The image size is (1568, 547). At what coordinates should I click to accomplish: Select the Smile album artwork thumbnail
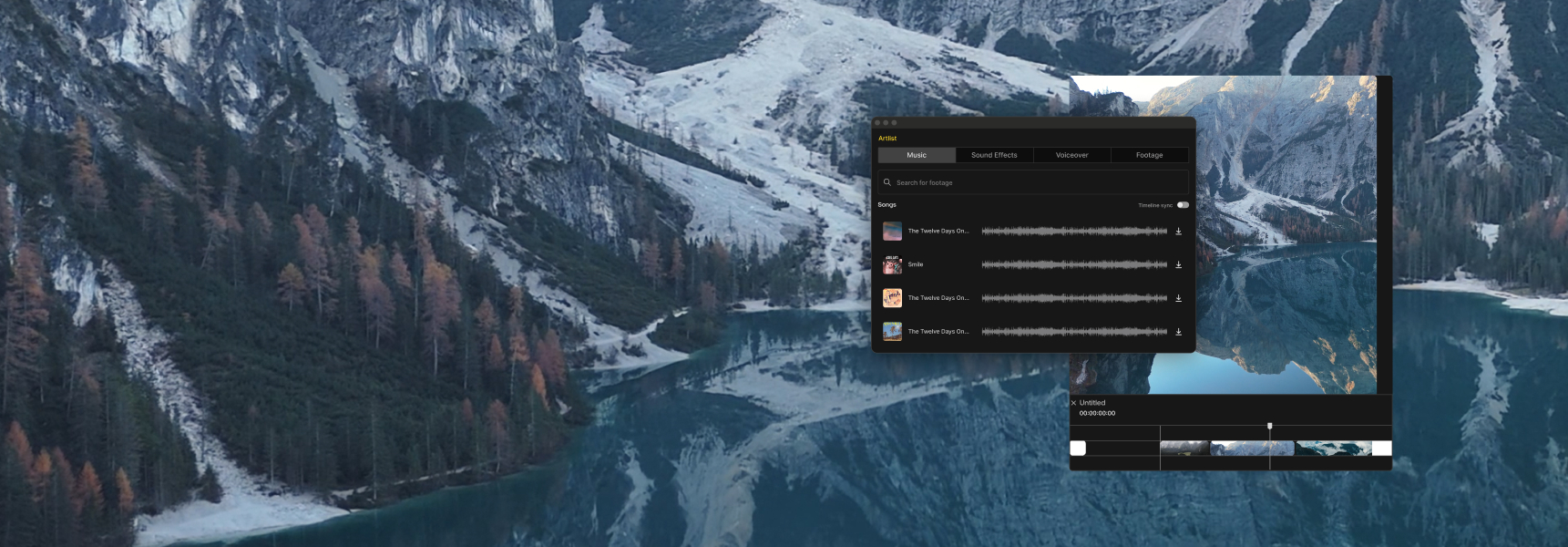[x=892, y=264]
